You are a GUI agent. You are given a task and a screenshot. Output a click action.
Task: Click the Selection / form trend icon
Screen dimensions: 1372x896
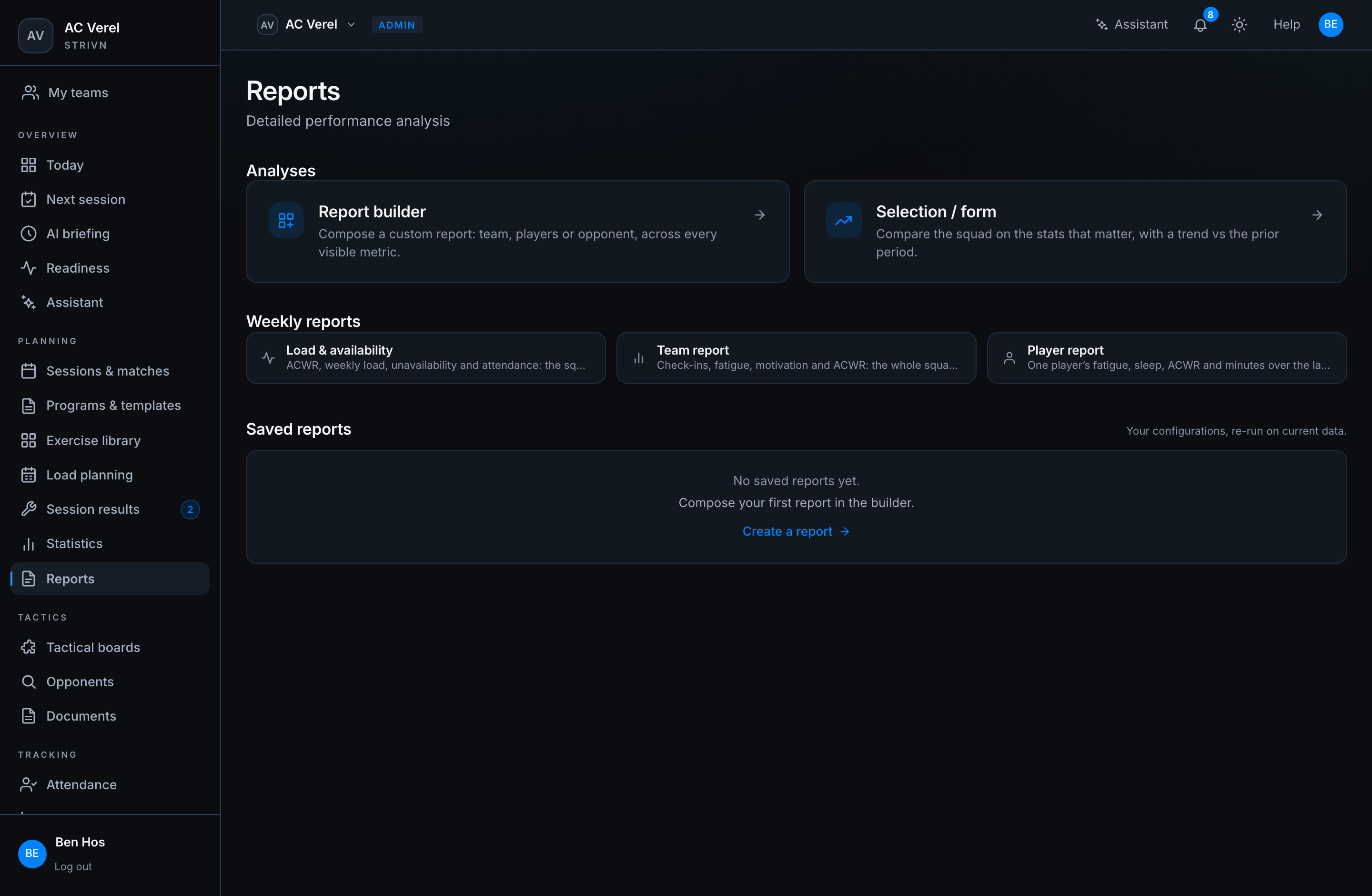point(843,220)
